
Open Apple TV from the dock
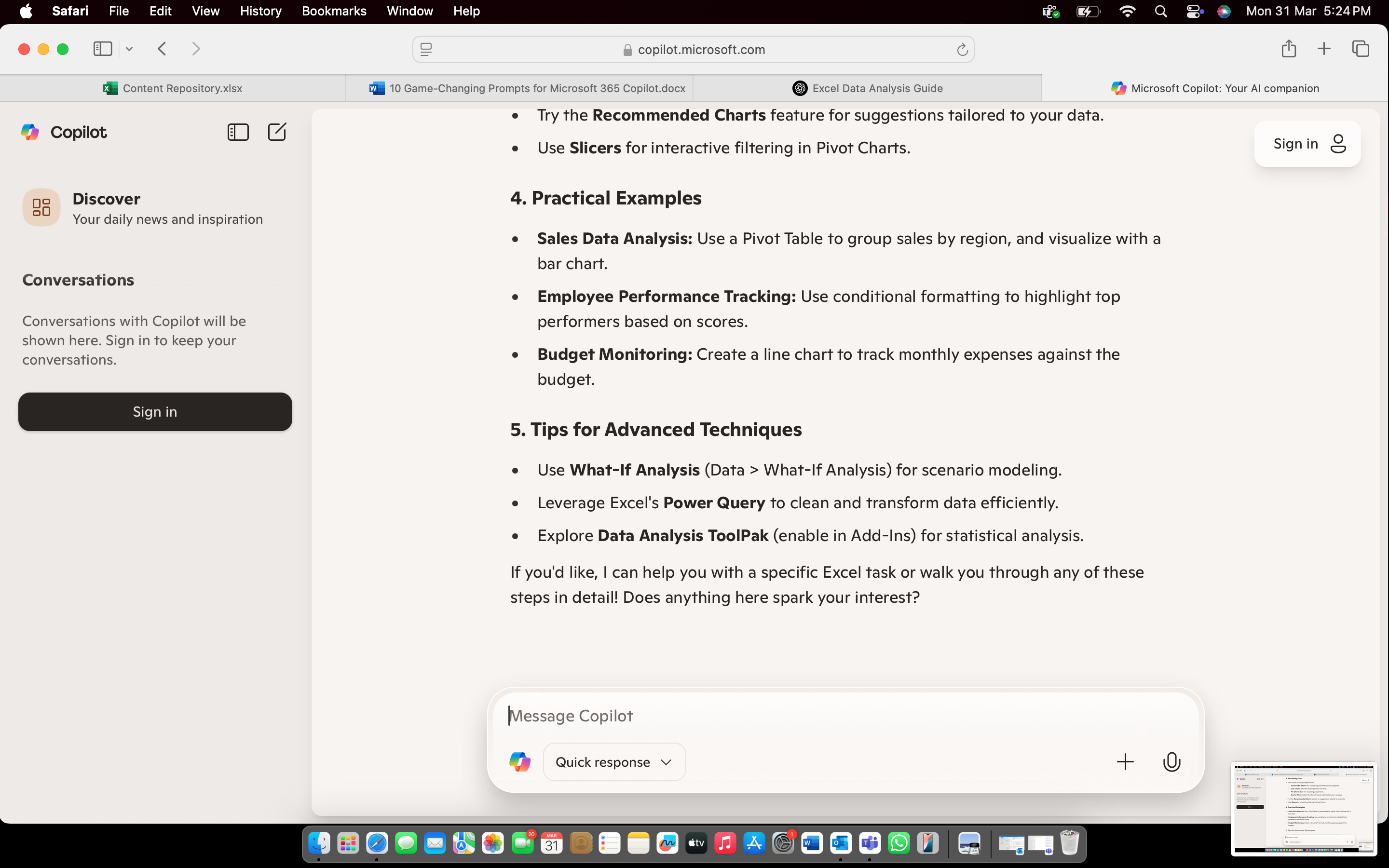coord(695,843)
